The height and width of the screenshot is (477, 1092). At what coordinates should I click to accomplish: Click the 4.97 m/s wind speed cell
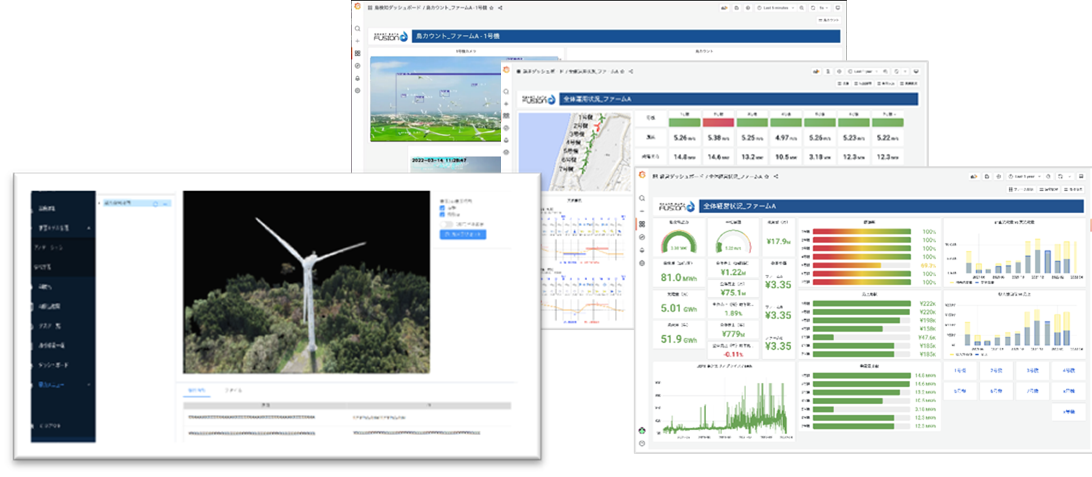point(786,138)
